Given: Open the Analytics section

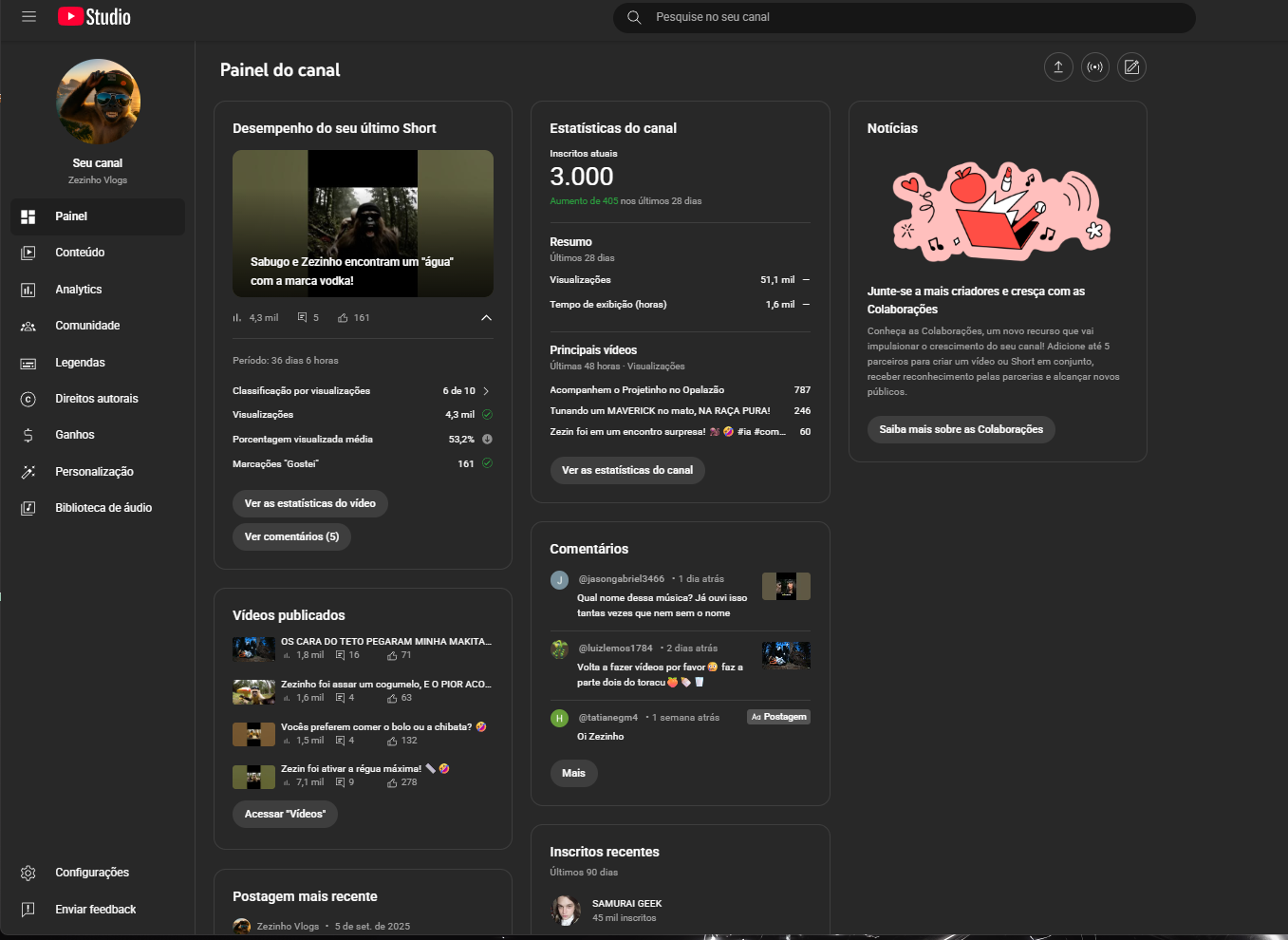Looking at the screenshot, I should (x=98, y=290).
